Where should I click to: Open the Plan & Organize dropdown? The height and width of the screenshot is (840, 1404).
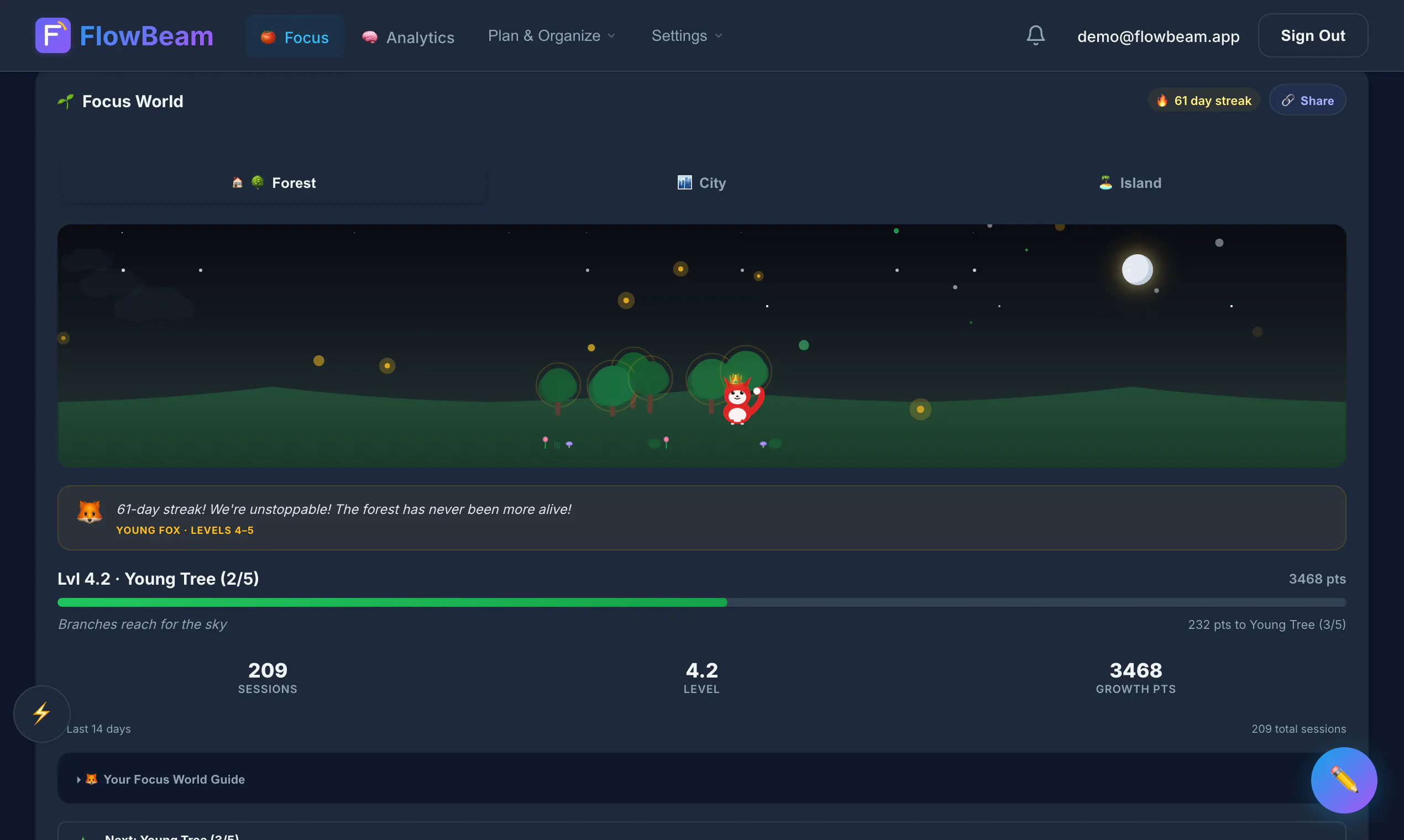[x=552, y=36]
